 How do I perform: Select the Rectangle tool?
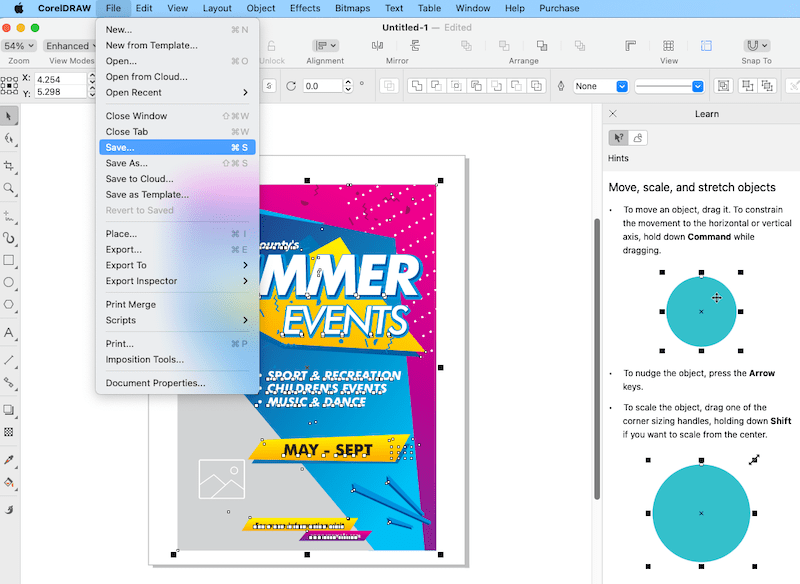(9, 260)
